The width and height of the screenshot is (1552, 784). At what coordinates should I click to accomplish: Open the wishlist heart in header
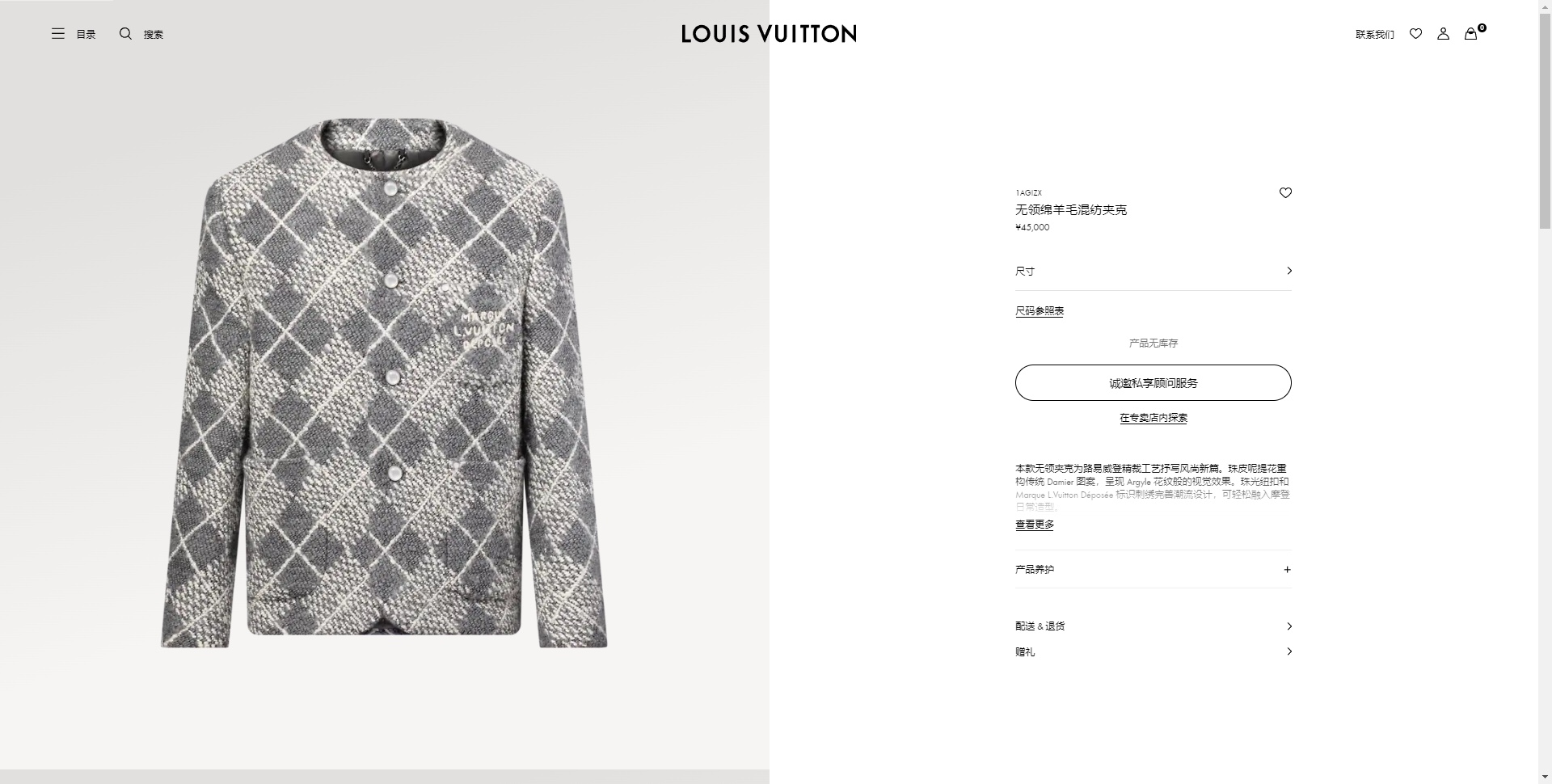1415,34
